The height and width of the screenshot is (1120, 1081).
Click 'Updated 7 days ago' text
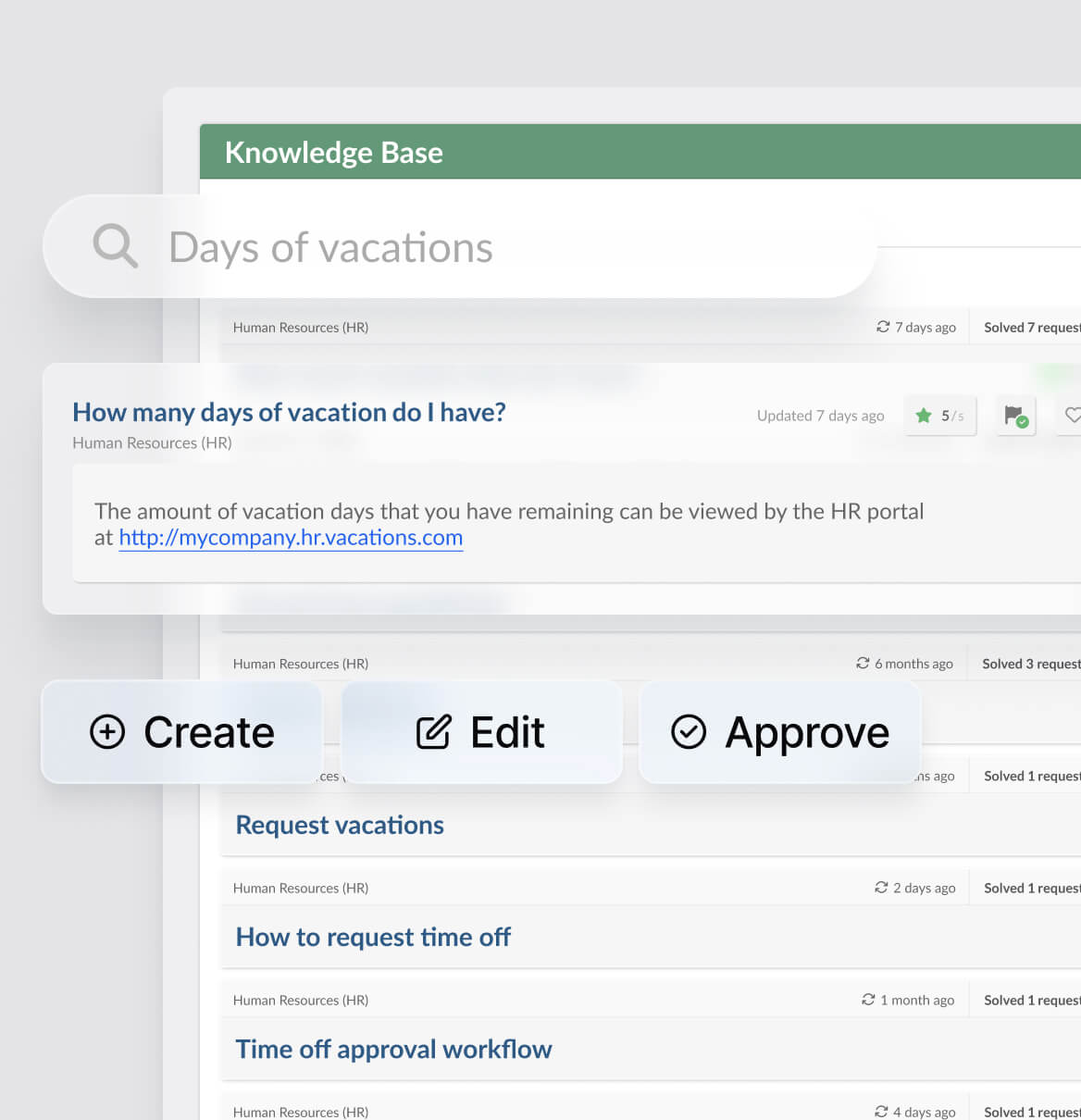821,416
